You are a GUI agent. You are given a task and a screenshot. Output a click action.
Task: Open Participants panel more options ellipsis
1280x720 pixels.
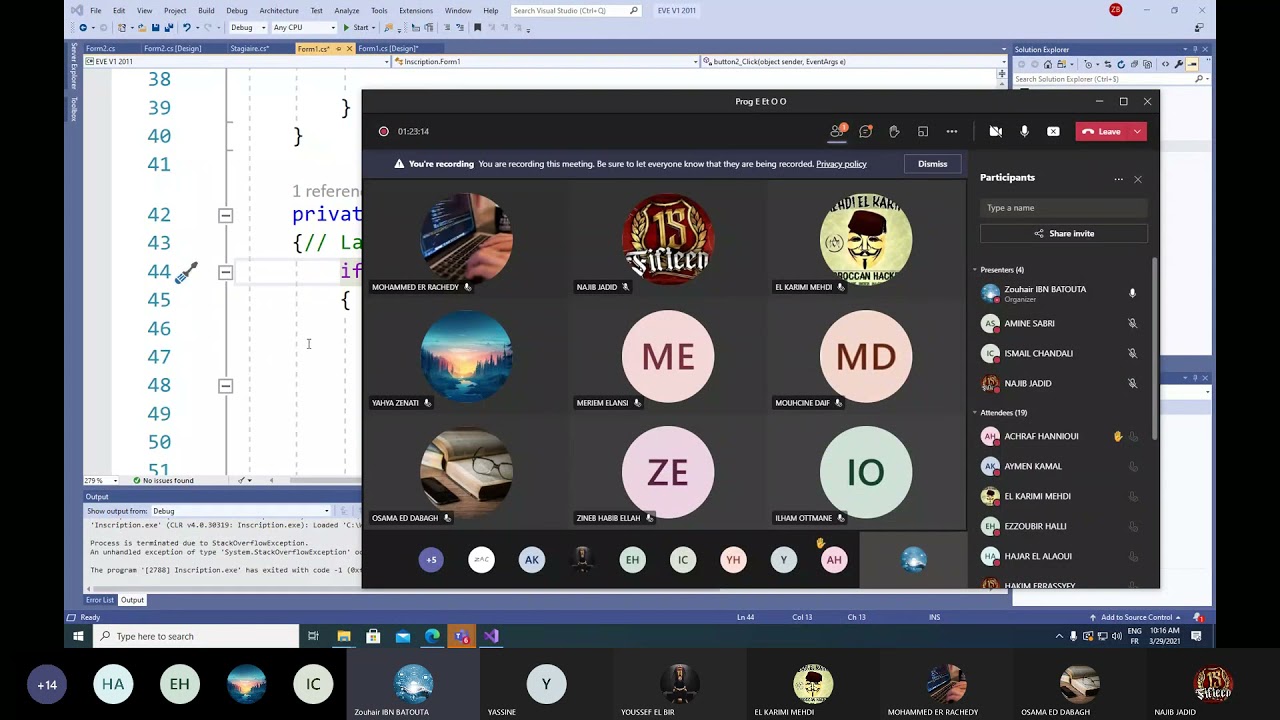(x=1118, y=179)
